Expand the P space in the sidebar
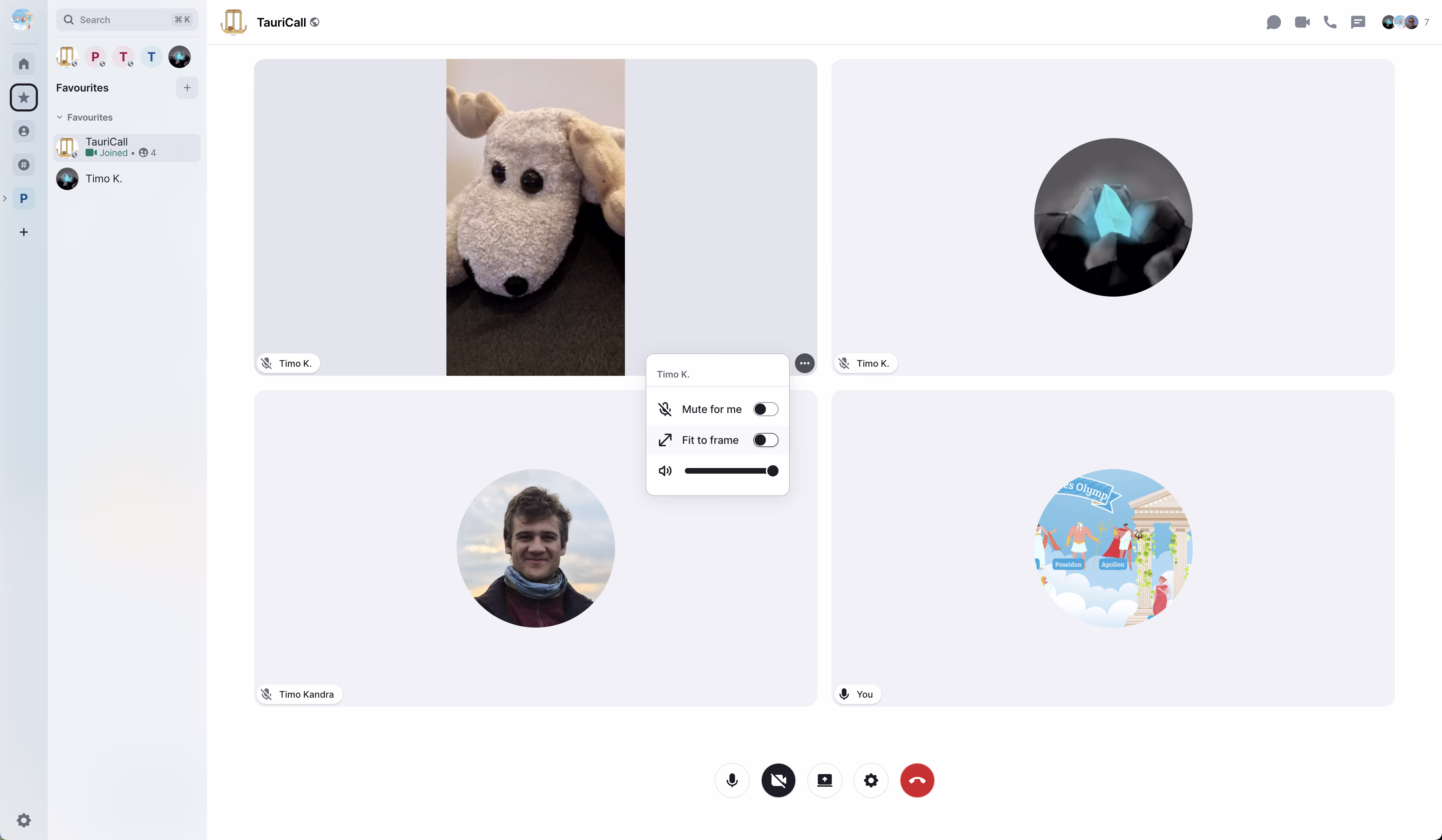 (x=5, y=198)
